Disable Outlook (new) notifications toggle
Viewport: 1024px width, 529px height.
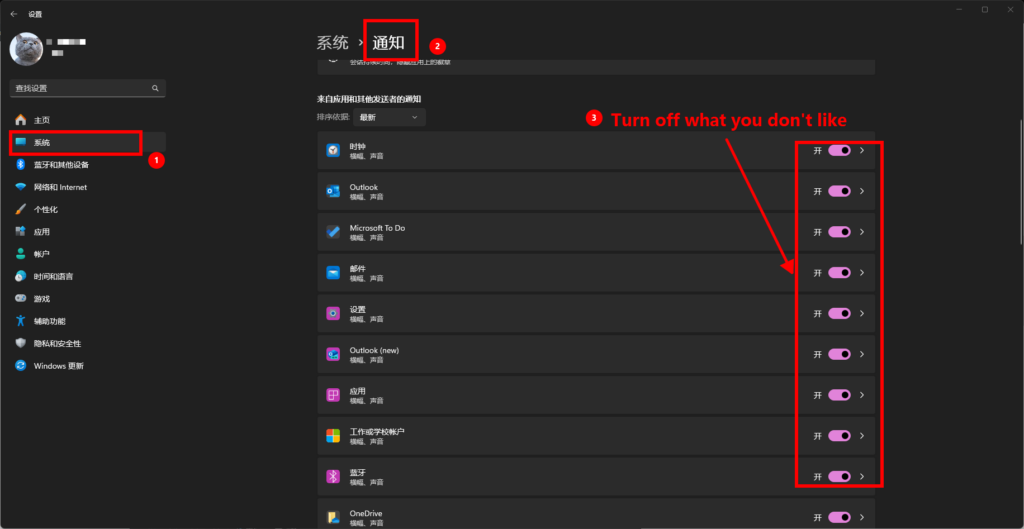[x=839, y=354]
